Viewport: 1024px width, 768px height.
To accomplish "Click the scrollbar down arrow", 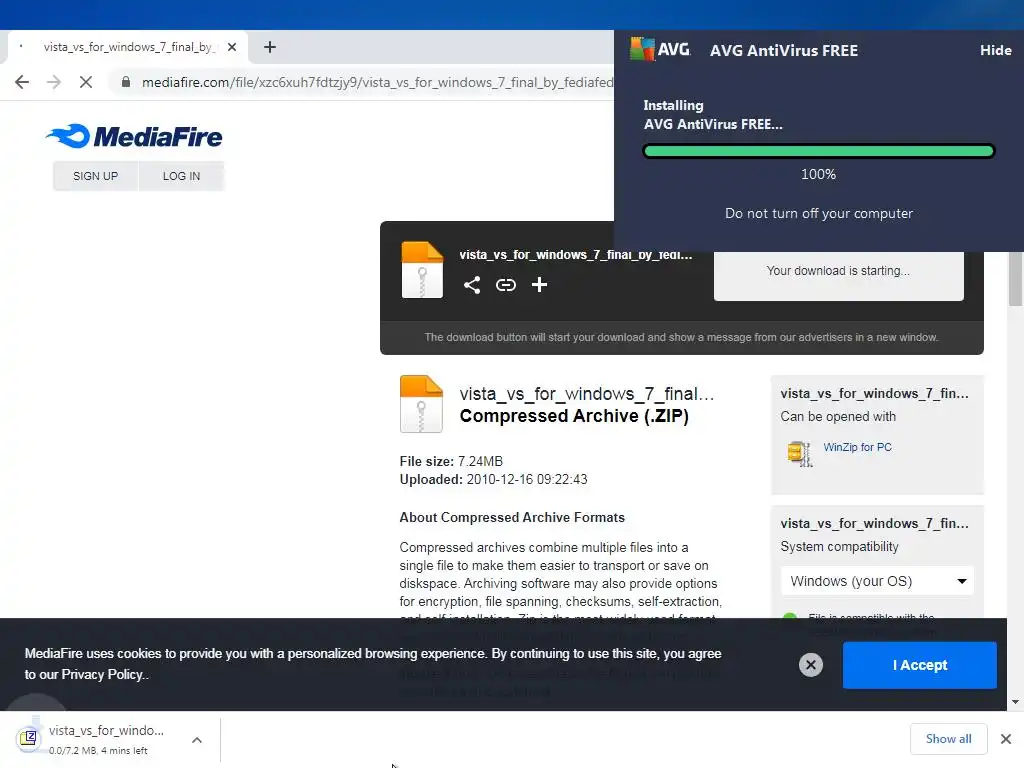I will coord(1015,702).
